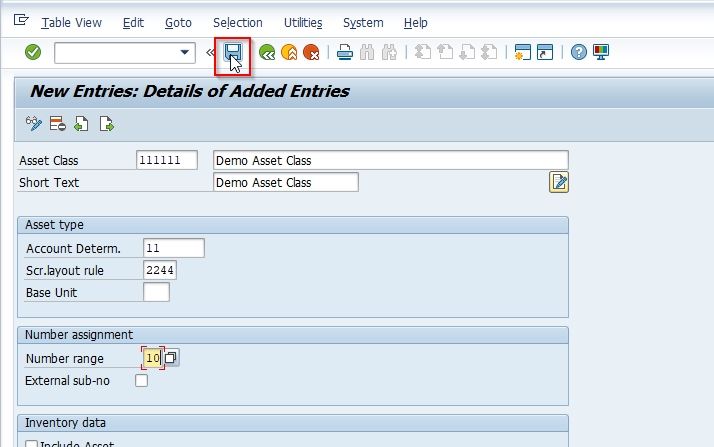714x447 pixels.
Task: Click the display/change glasses-pencil icon
Action: (34, 124)
